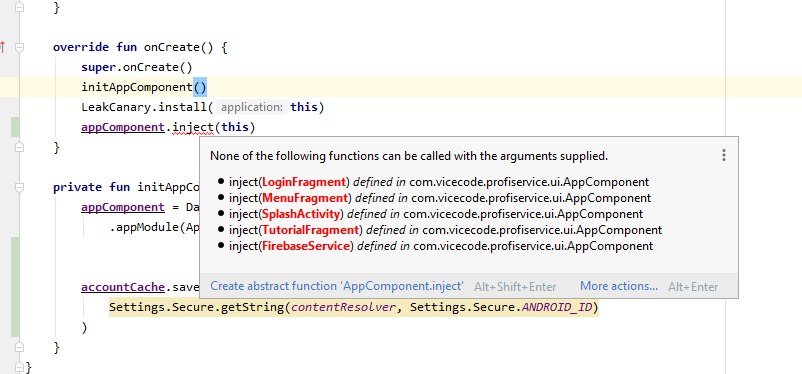
Task: Place the cursor on 'super.onCreate()' line
Action: tap(136, 67)
